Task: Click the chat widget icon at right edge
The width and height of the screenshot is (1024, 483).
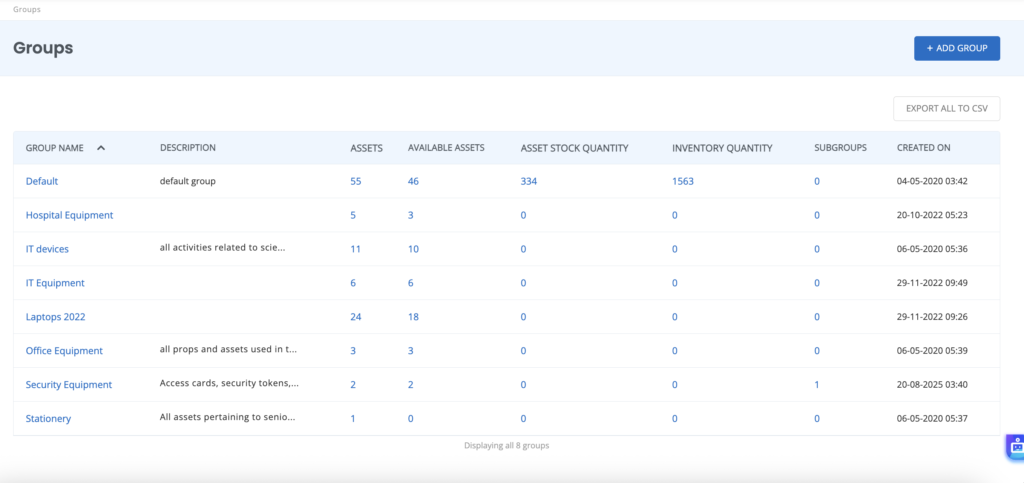Action: (1015, 448)
